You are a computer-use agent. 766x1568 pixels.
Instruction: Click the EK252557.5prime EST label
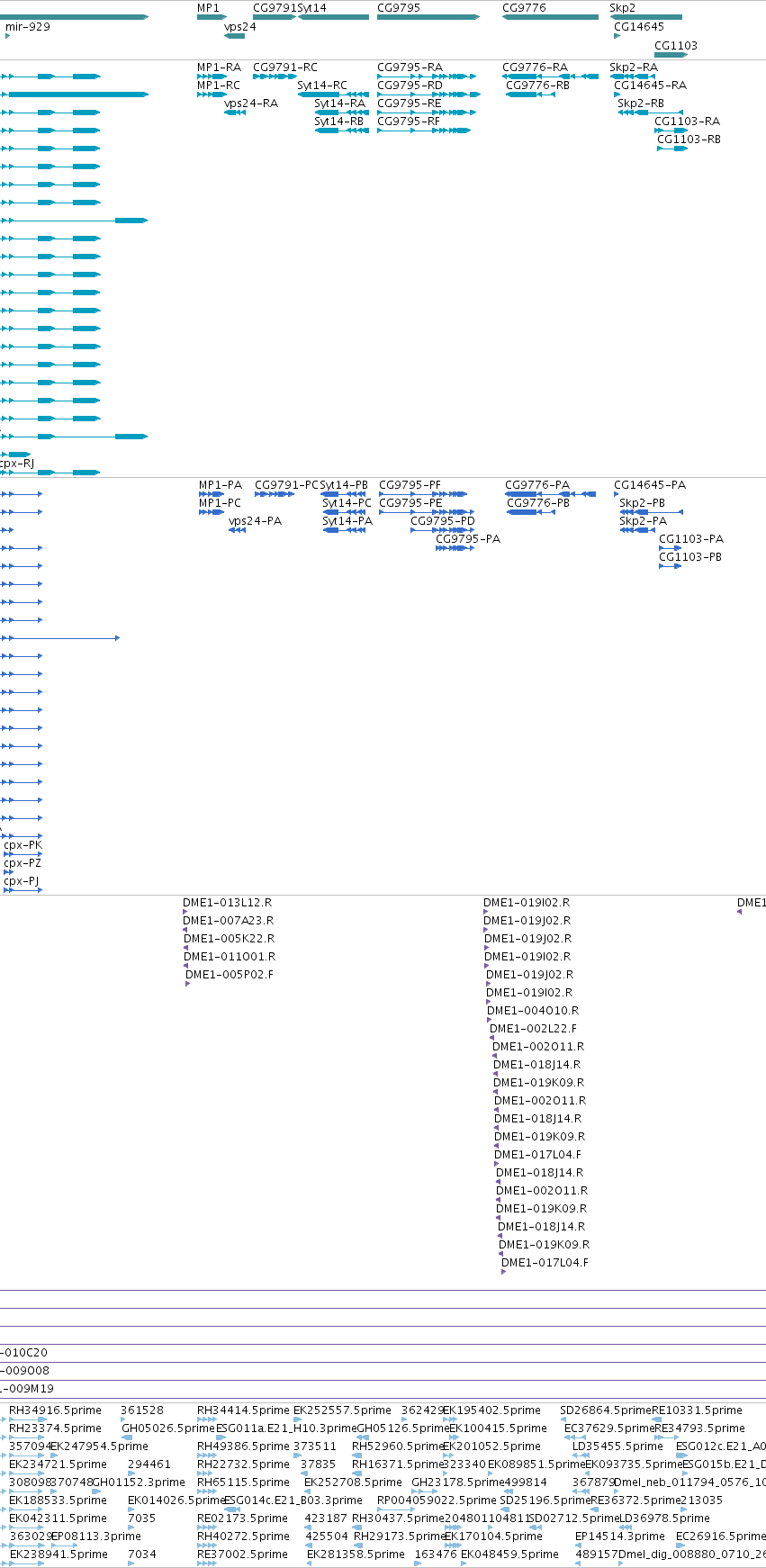click(342, 1410)
